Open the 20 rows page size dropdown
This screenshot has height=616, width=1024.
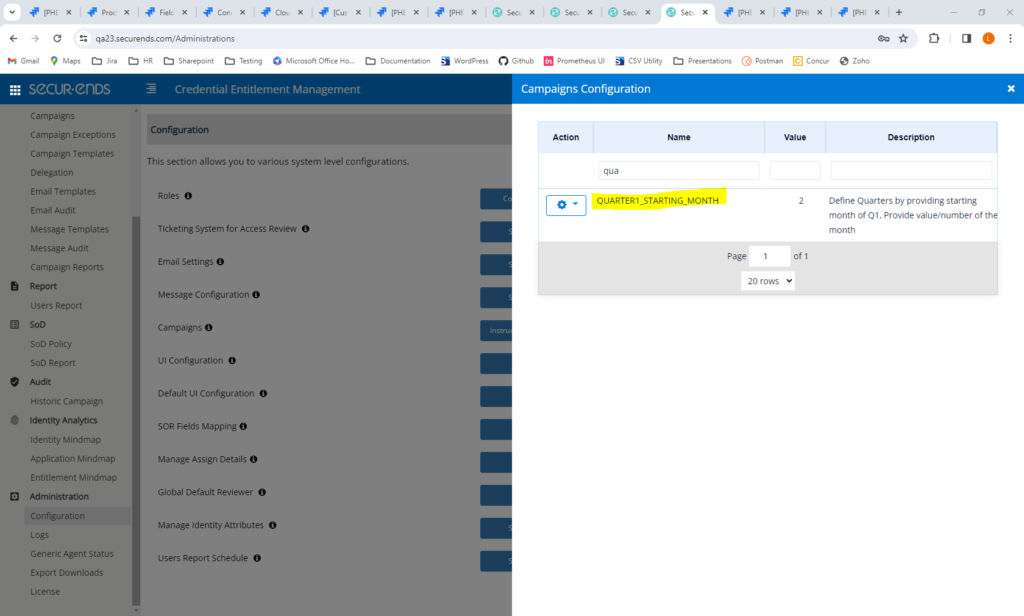point(768,281)
